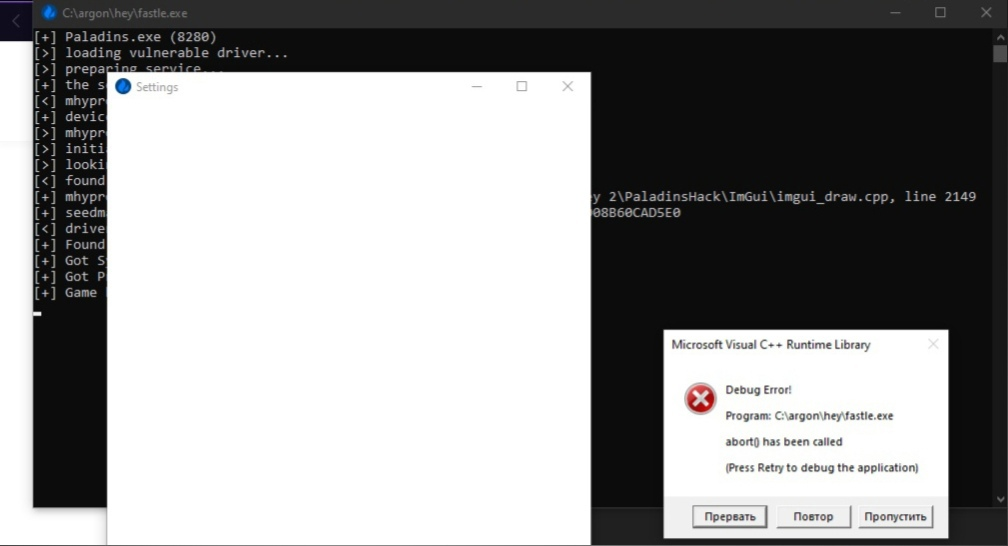Go back with the left chevron arrow

pos(15,20)
